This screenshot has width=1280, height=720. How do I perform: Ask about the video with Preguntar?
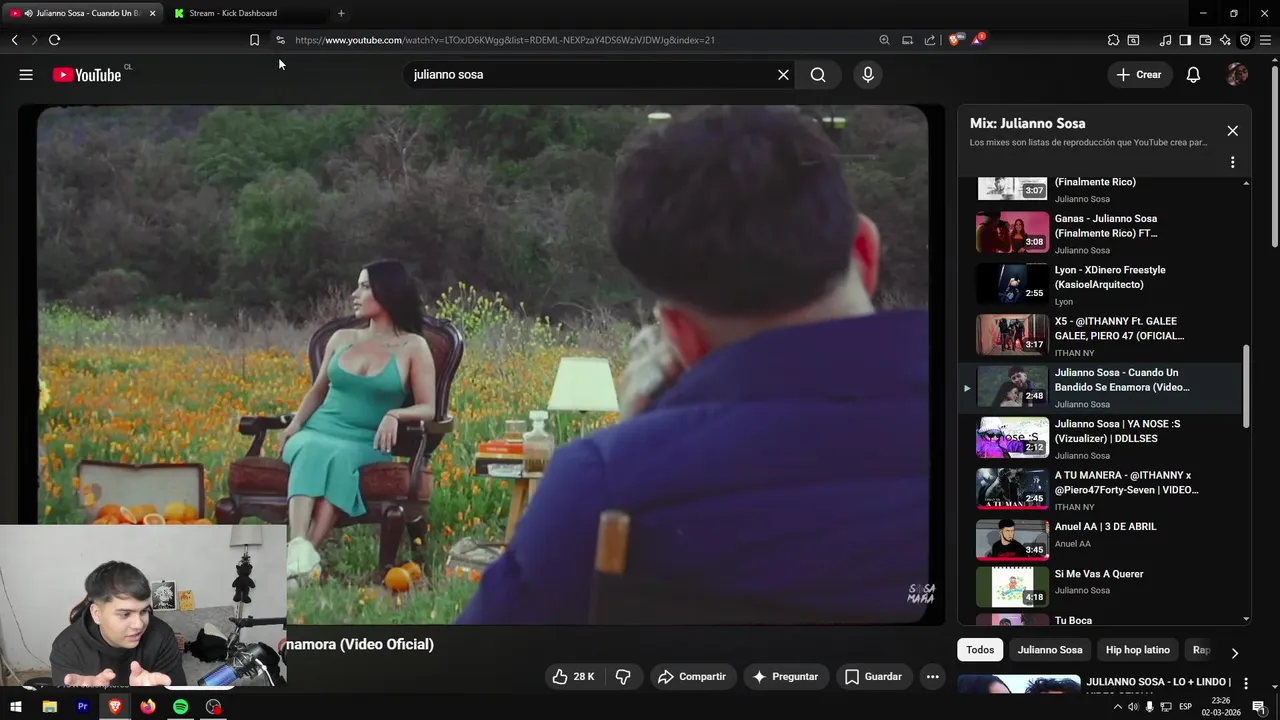click(x=785, y=677)
